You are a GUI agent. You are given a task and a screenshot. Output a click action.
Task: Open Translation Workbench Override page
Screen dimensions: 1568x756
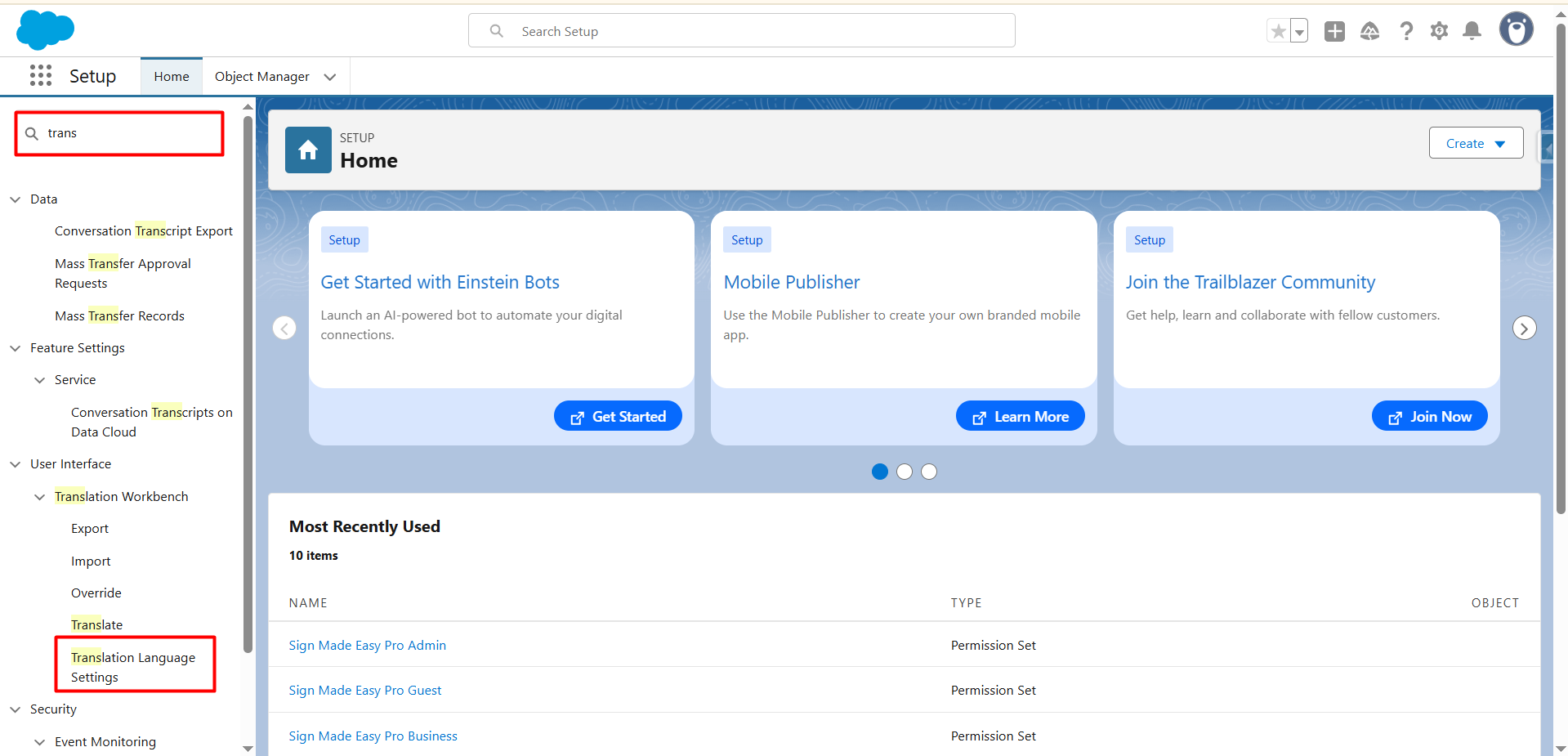96,593
